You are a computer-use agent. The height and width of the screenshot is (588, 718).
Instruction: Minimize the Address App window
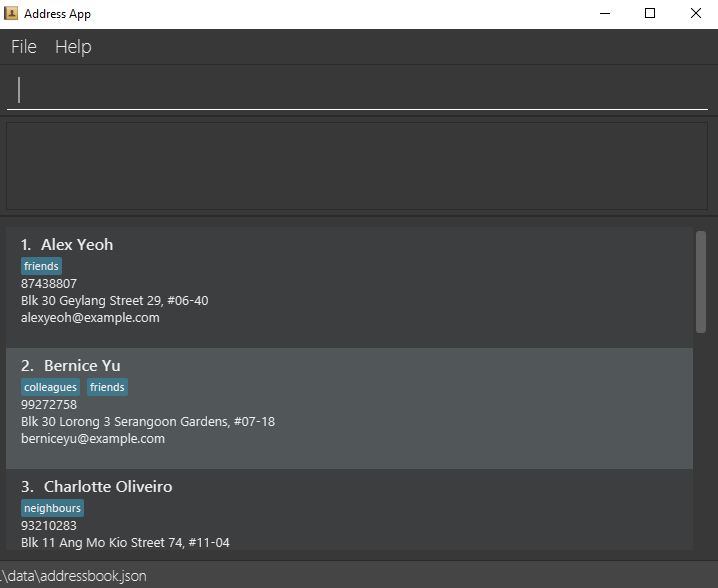click(x=604, y=13)
